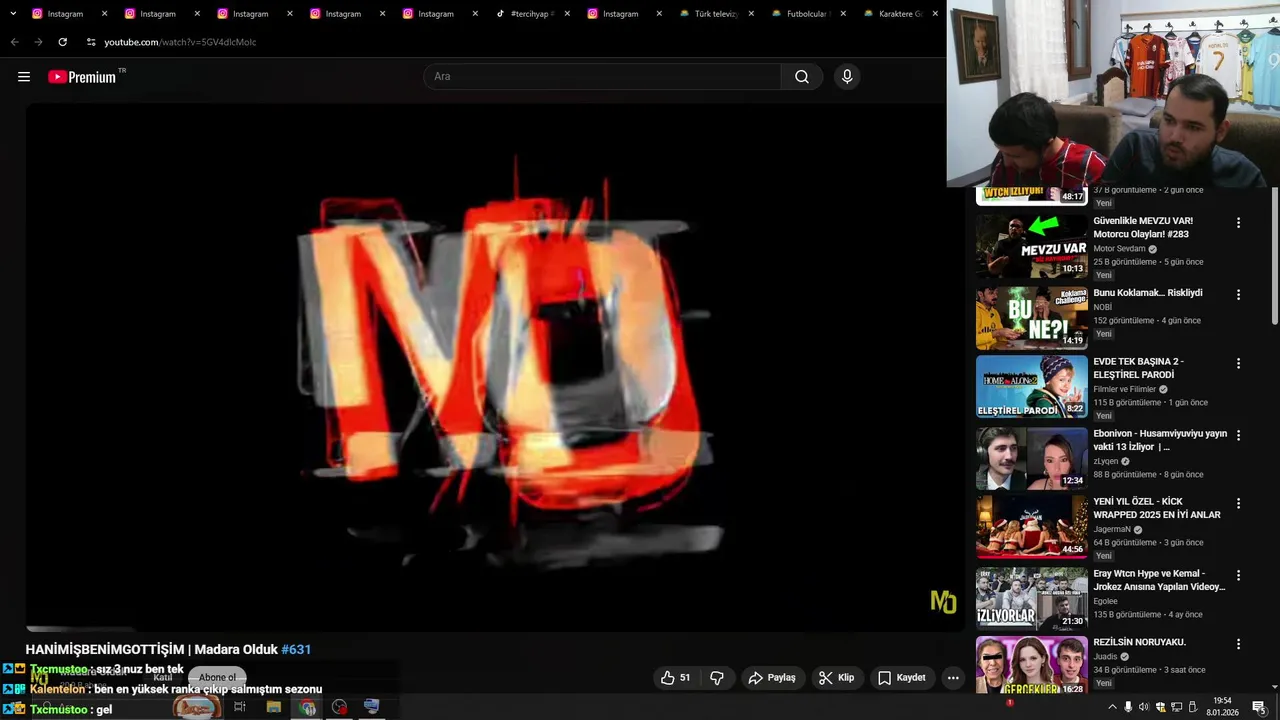Open site info icon in address bar
This screenshot has height=720, width=1280.
coord(91,42)
